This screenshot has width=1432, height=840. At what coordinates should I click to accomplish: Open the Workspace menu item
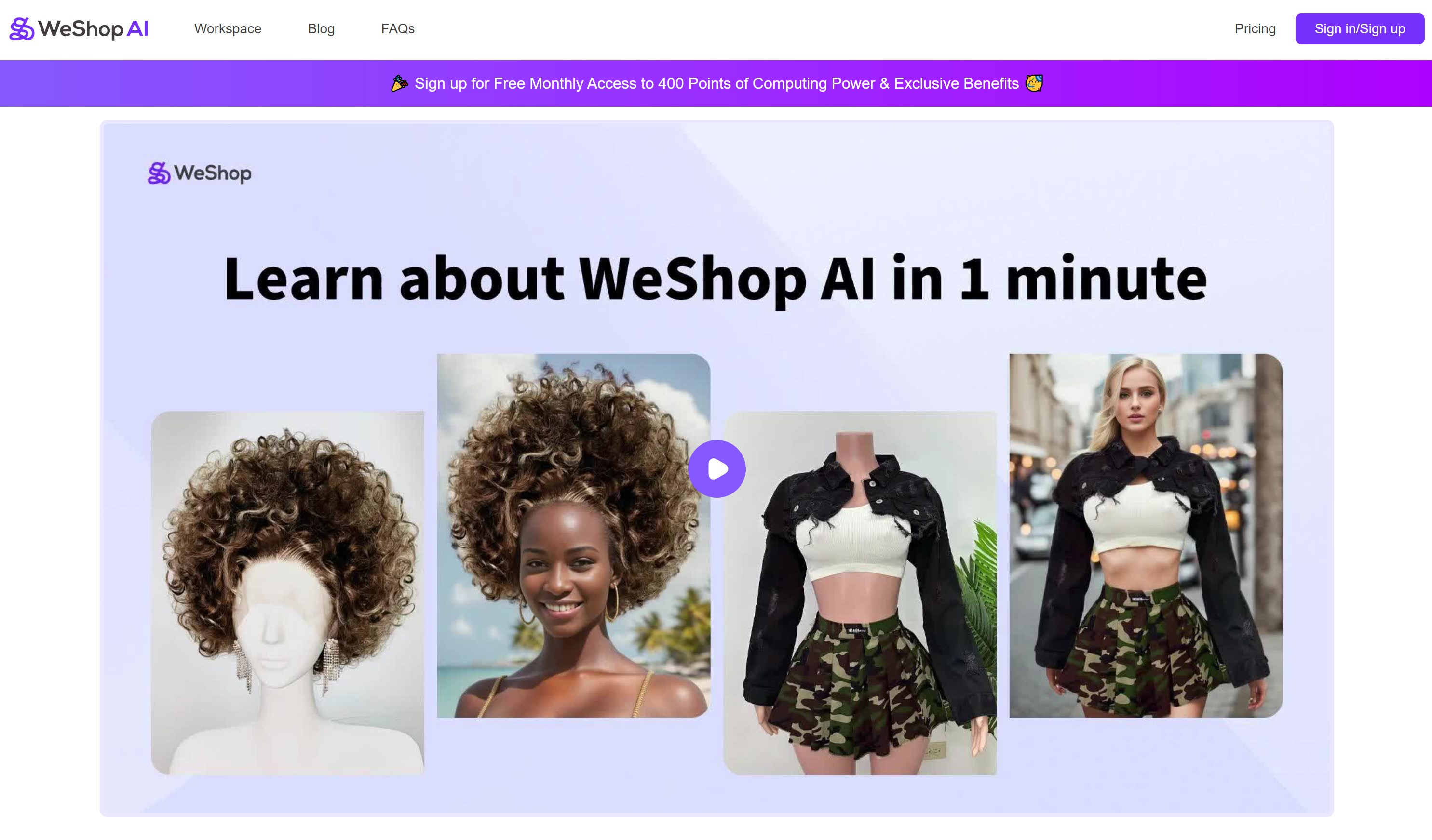coord(227,28)
